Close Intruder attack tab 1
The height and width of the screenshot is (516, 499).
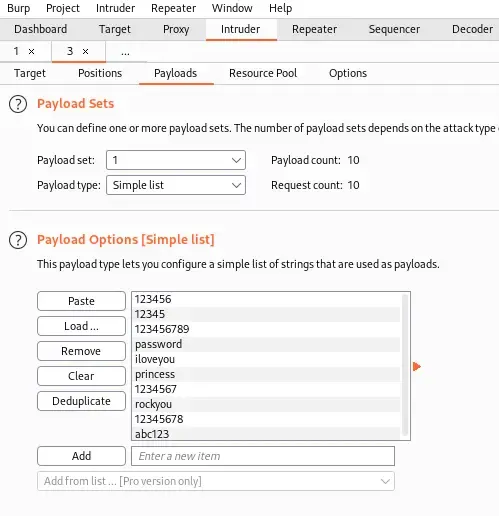pyautogui.click(x=31, y=51)
